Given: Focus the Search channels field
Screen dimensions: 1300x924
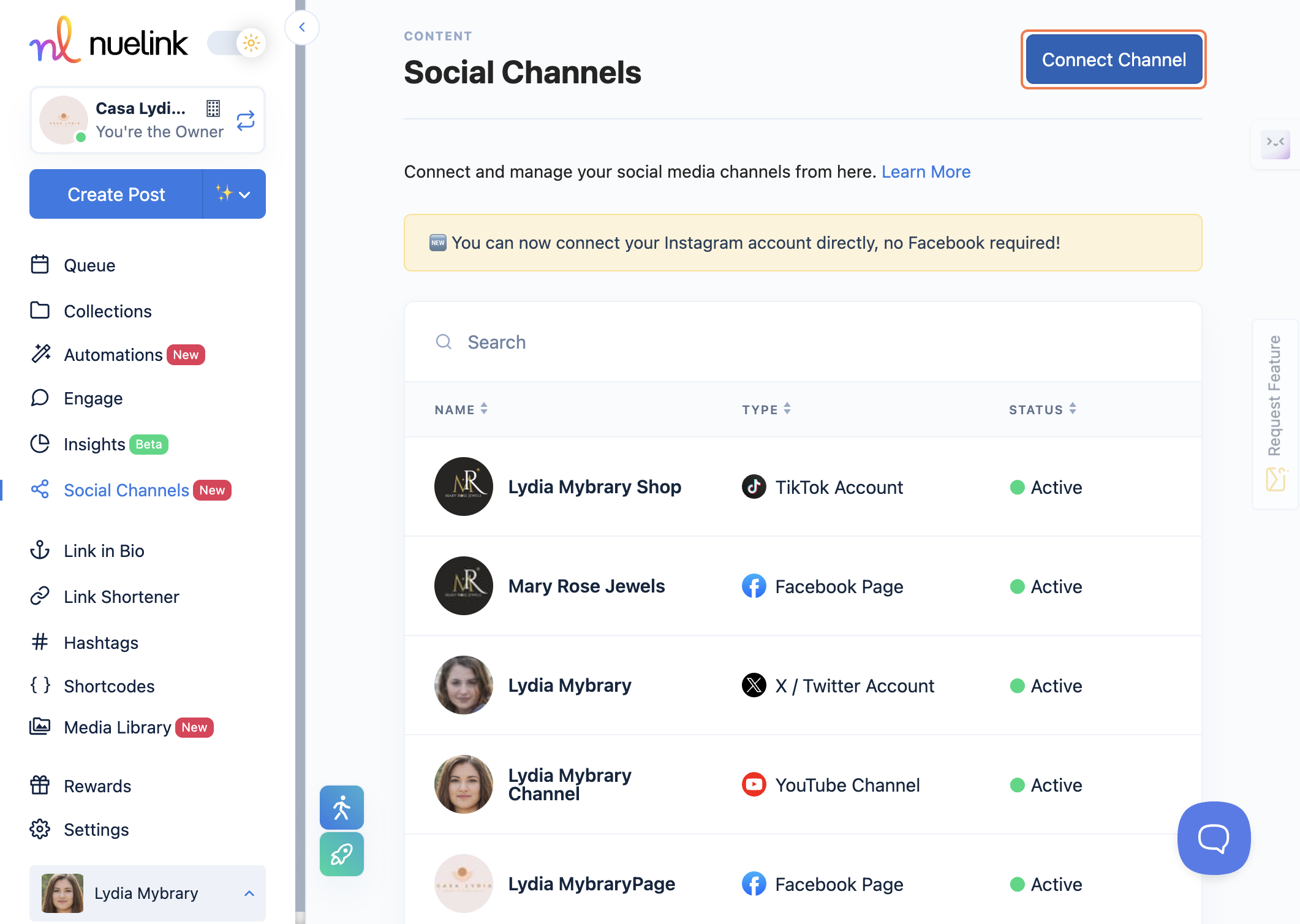Looking at the screenshot, I should 803,342.
